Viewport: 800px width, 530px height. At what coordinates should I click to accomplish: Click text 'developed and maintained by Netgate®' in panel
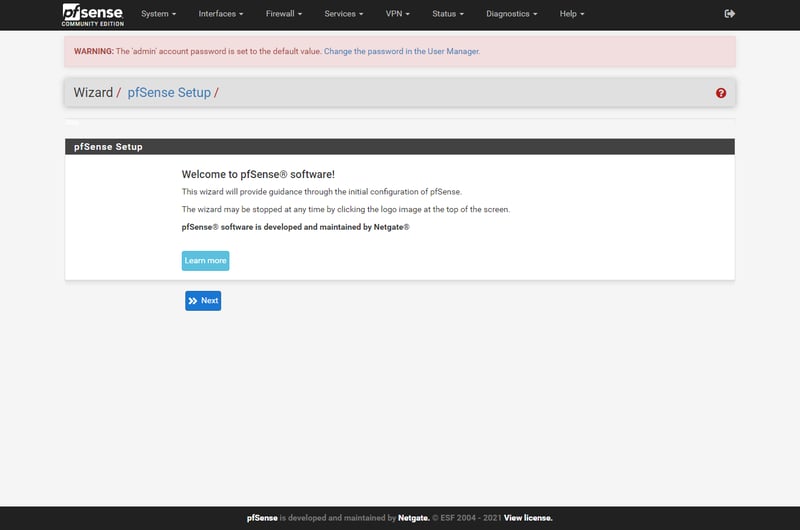coord(336,227)
